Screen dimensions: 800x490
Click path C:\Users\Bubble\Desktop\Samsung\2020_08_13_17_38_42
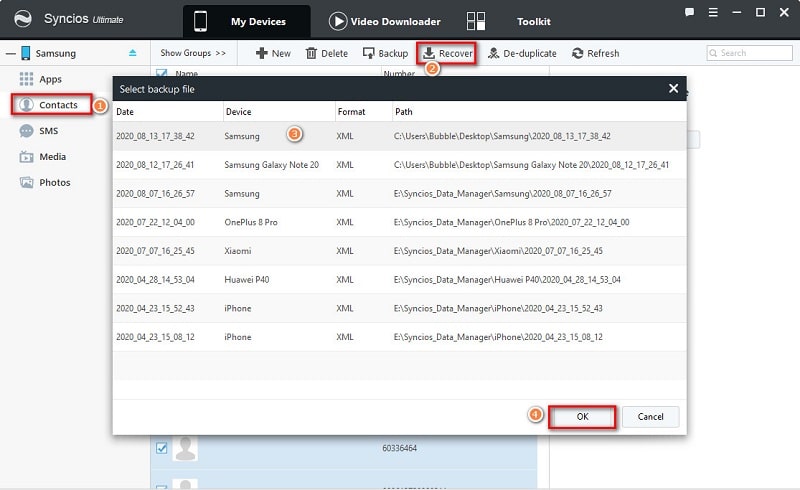coord(502,136)
